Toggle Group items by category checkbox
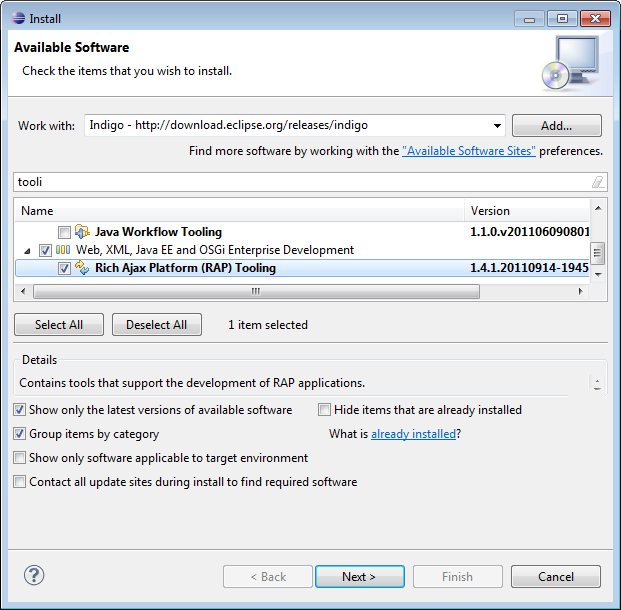 pyautogui.click(x=19, y=434)
